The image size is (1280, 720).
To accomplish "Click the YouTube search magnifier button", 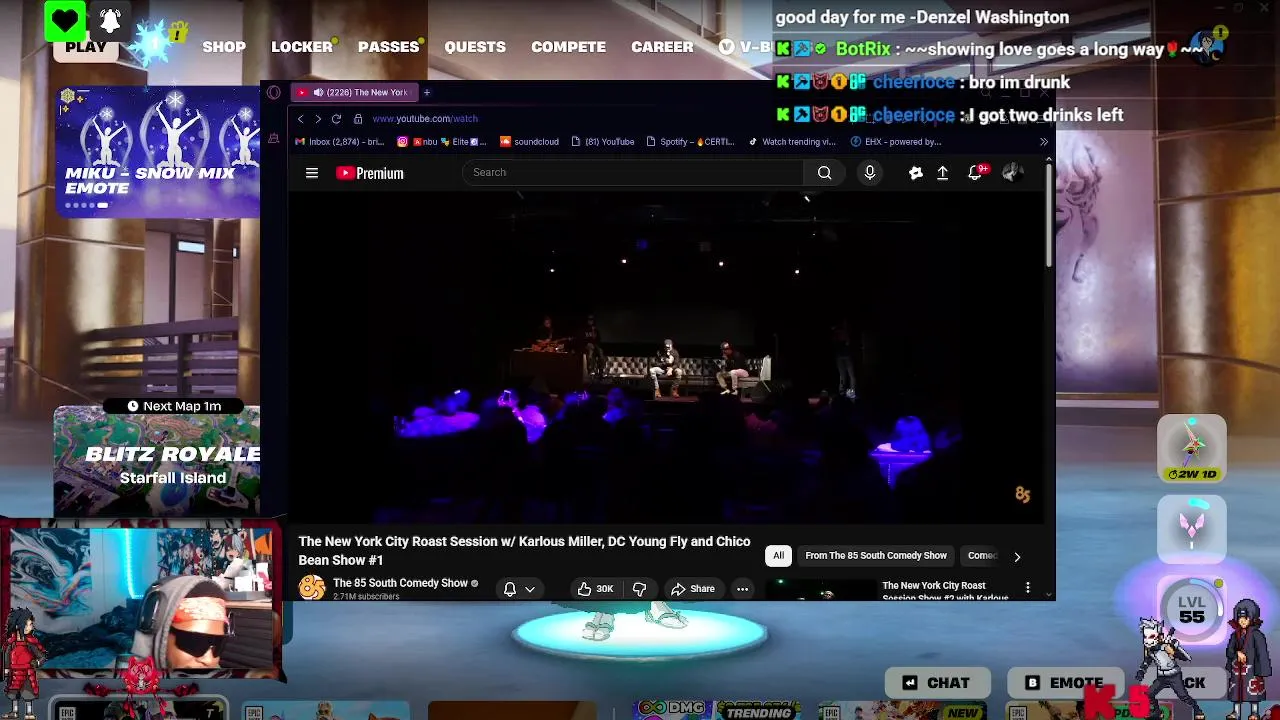I will pyautogui.click(x=824, y=173).
